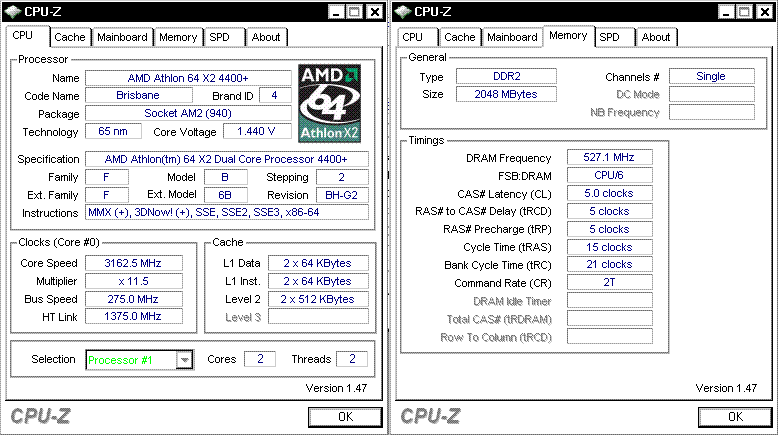The image size is (778, 436).
Task: Click Command Rate value 2T
Action: tap(609, 282)
